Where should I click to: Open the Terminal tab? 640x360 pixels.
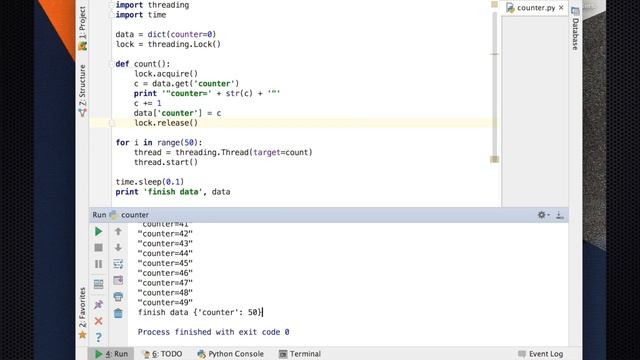pos(300,354)
